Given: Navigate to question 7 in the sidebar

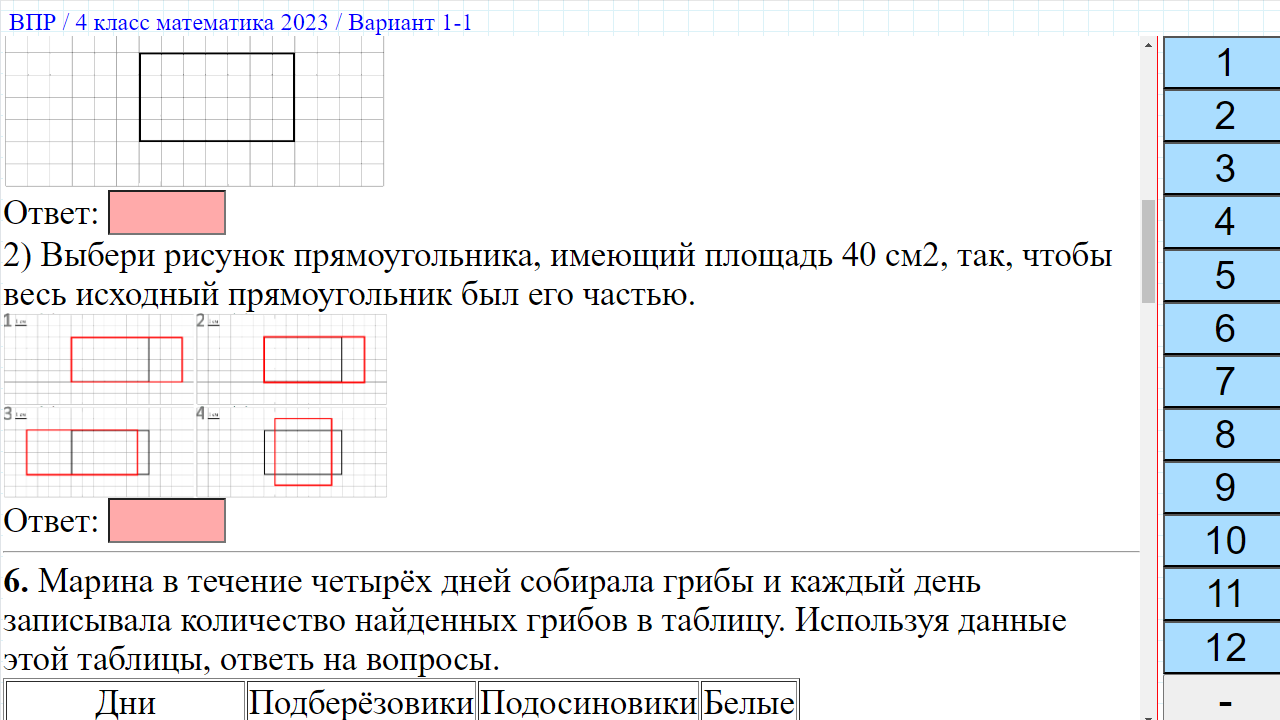Looking at the screenshot, I should pyautogui.click(x=1220, y=383).
